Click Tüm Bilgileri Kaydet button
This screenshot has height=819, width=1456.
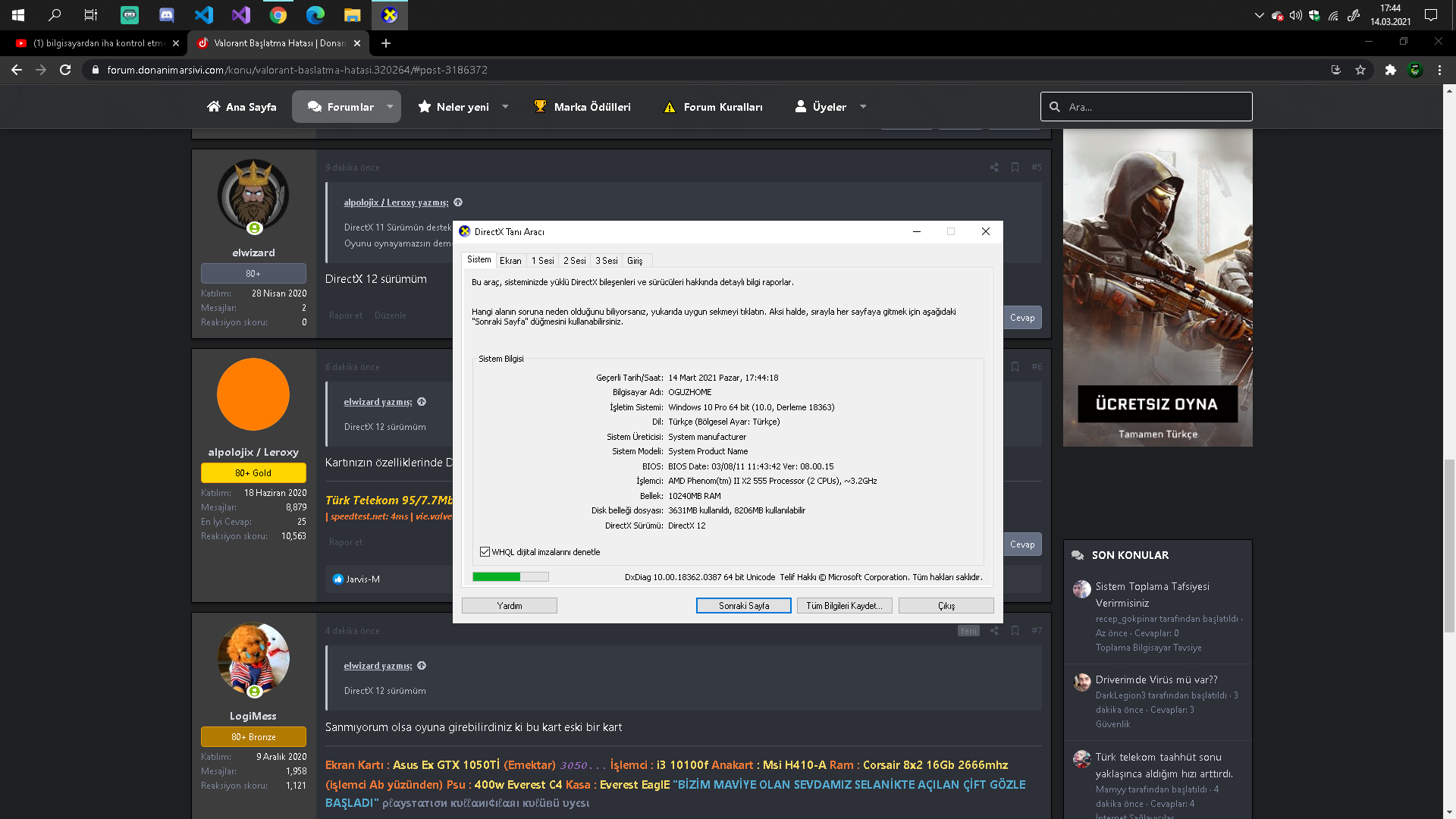844,606
